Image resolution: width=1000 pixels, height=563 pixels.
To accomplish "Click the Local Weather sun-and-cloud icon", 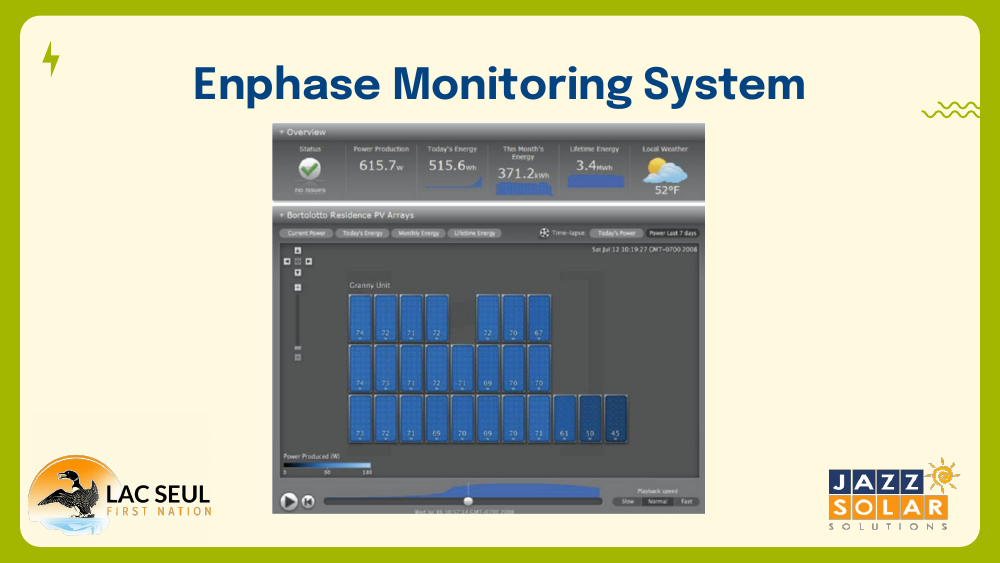I will [x=665, y=171].
